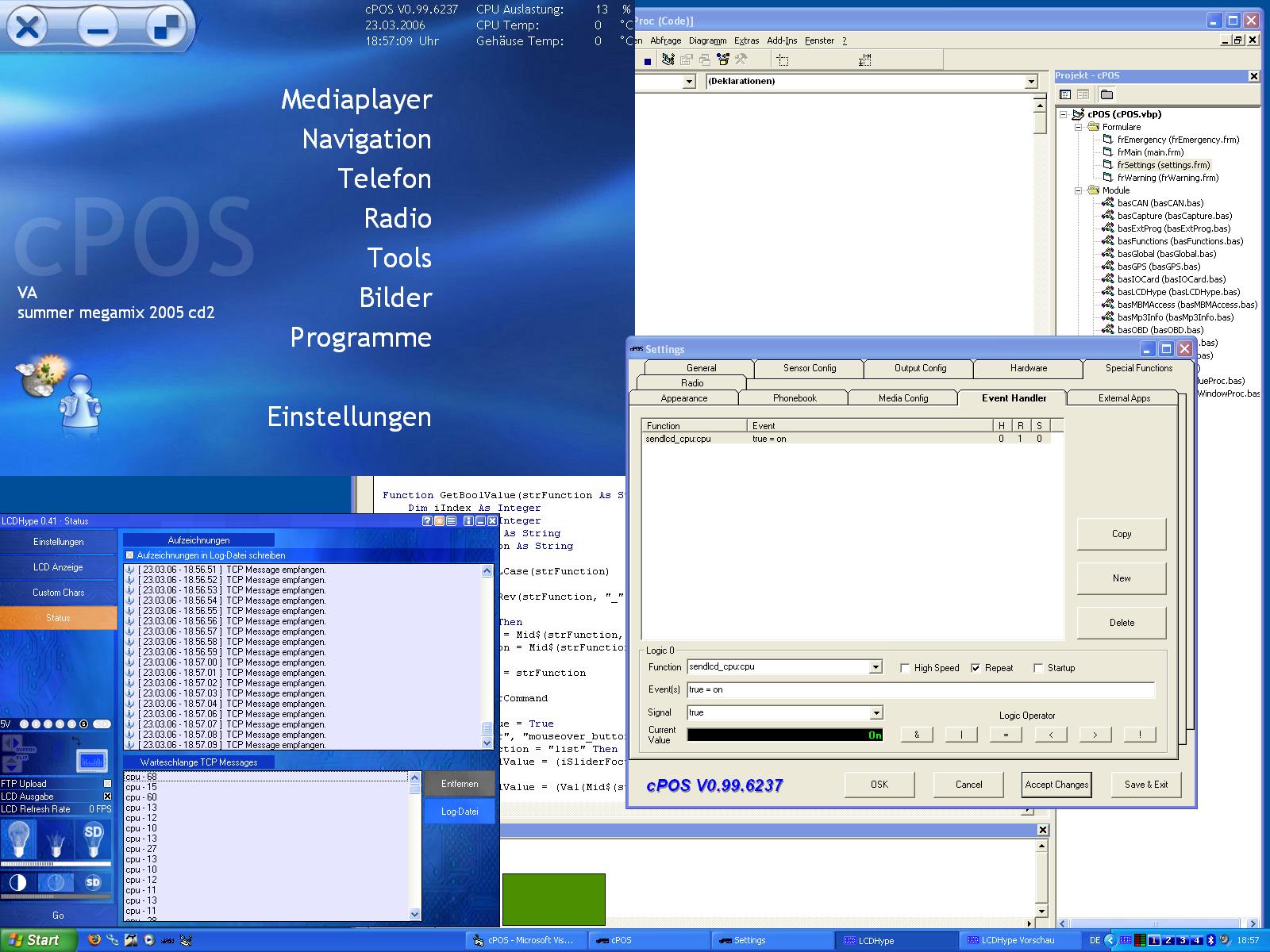Toggle the LCD Ausgabe checkbox
The image size is (1270, 952).
tap(107, 796)
